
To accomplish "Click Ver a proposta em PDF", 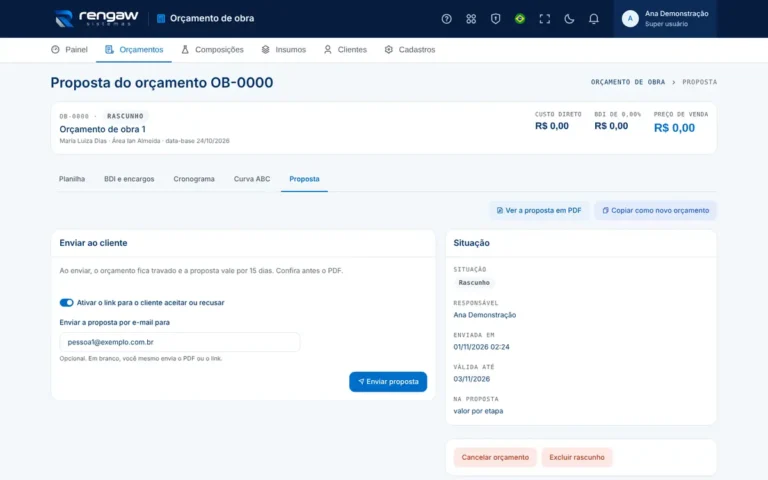I will (539, 210).
